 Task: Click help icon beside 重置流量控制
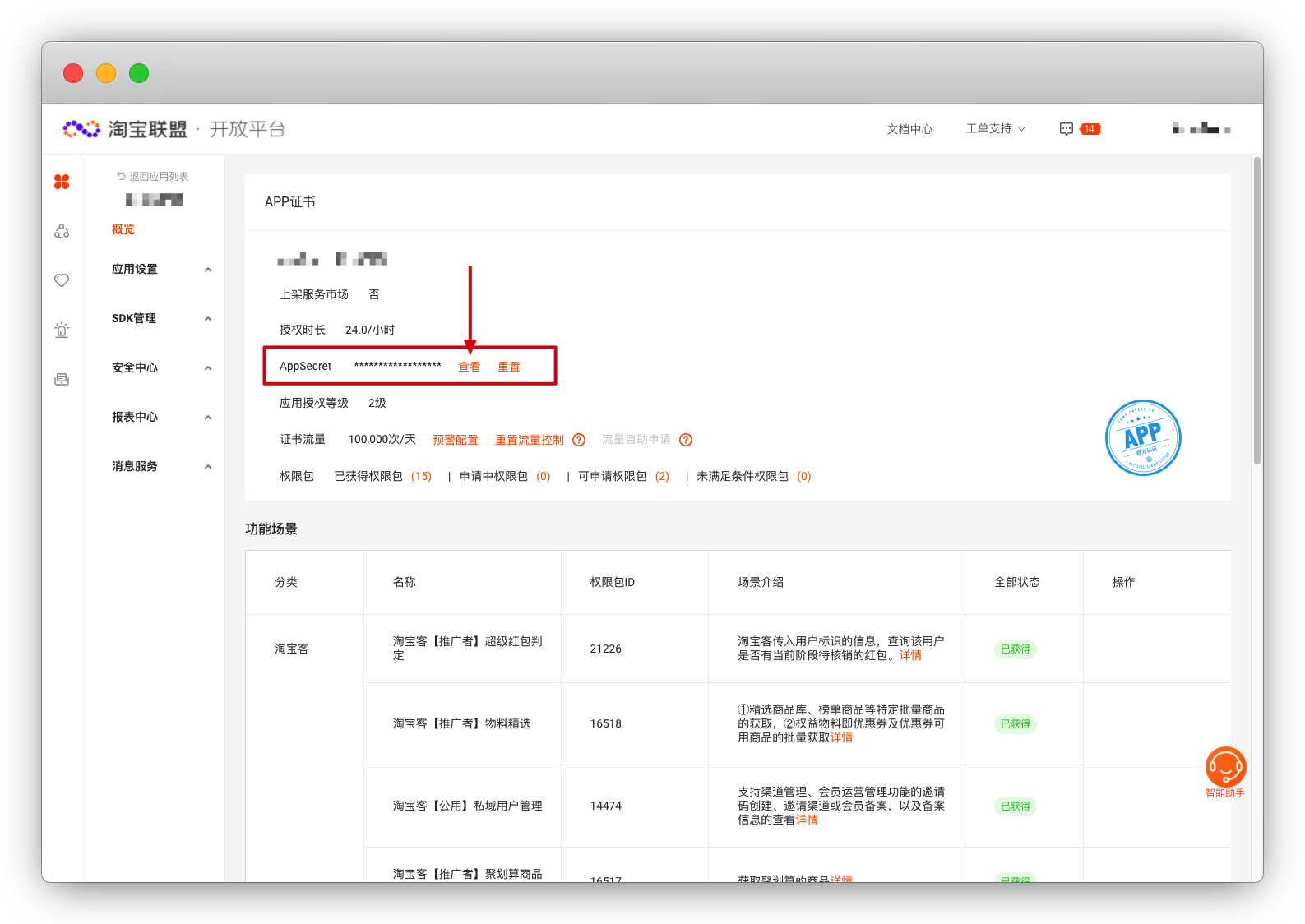point(579,440)
